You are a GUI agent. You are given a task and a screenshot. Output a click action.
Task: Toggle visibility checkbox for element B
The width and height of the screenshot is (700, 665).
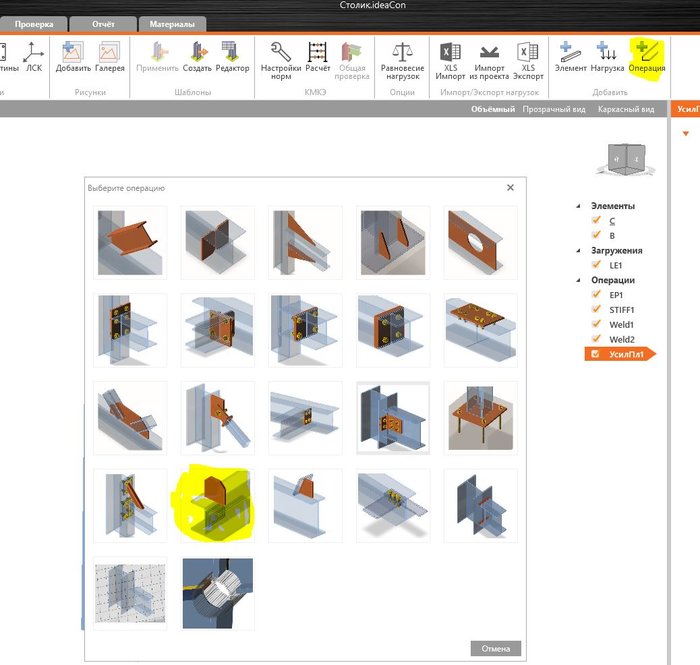pos(596,235)
